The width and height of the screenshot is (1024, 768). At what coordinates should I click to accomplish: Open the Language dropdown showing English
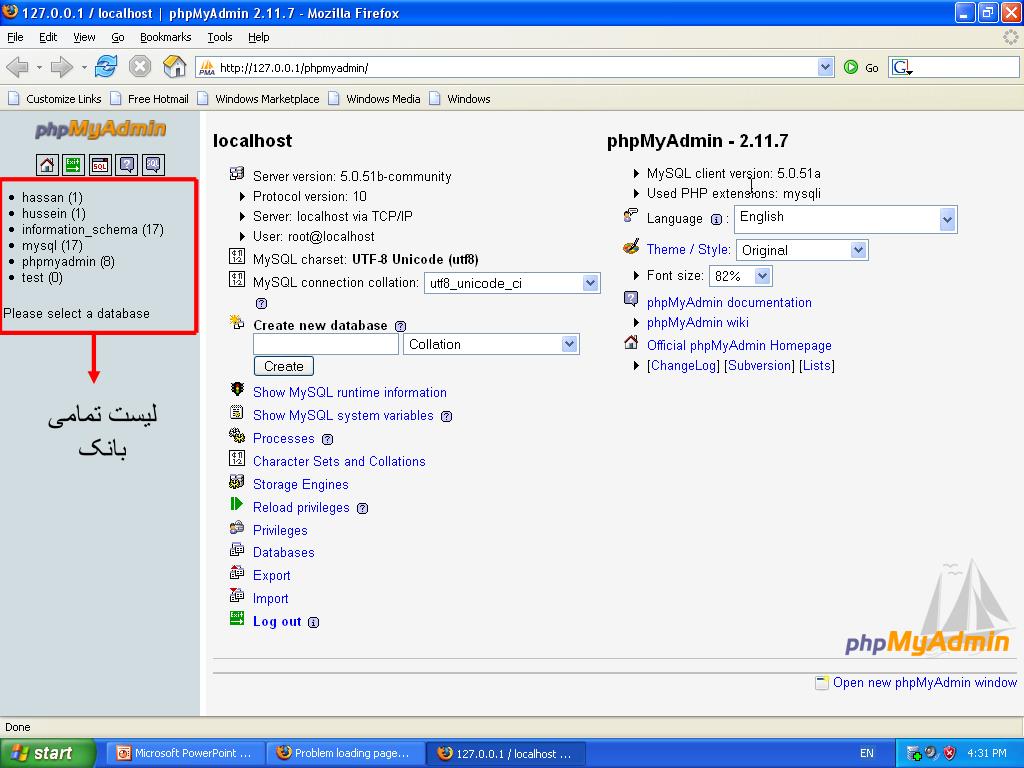[846, 219]
